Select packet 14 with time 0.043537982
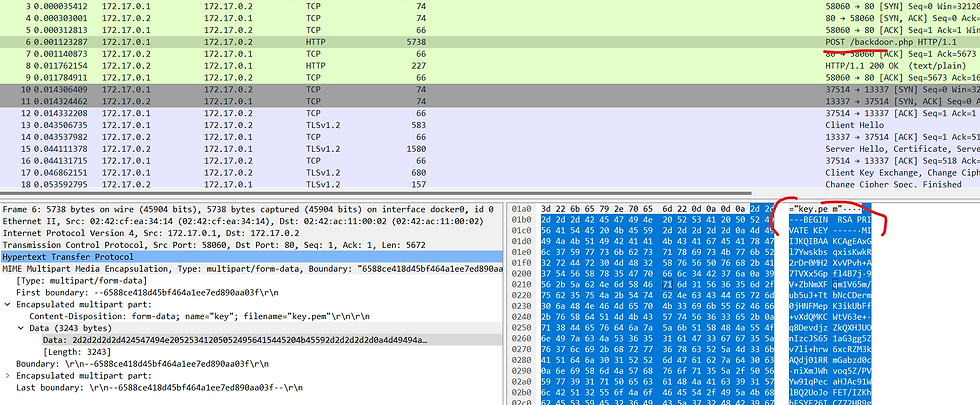This screenshot has height=405, width=980. coord(490,137)
